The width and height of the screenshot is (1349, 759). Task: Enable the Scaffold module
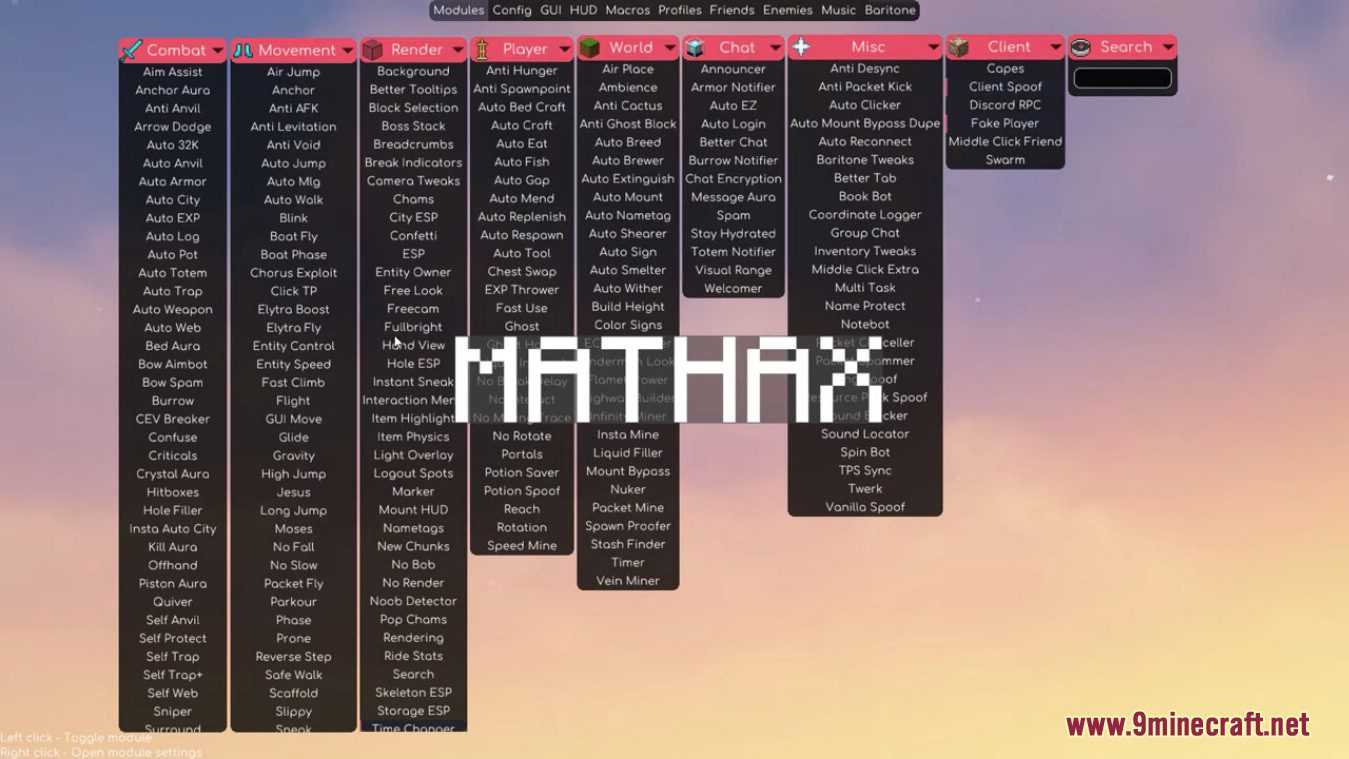point(294,693)
